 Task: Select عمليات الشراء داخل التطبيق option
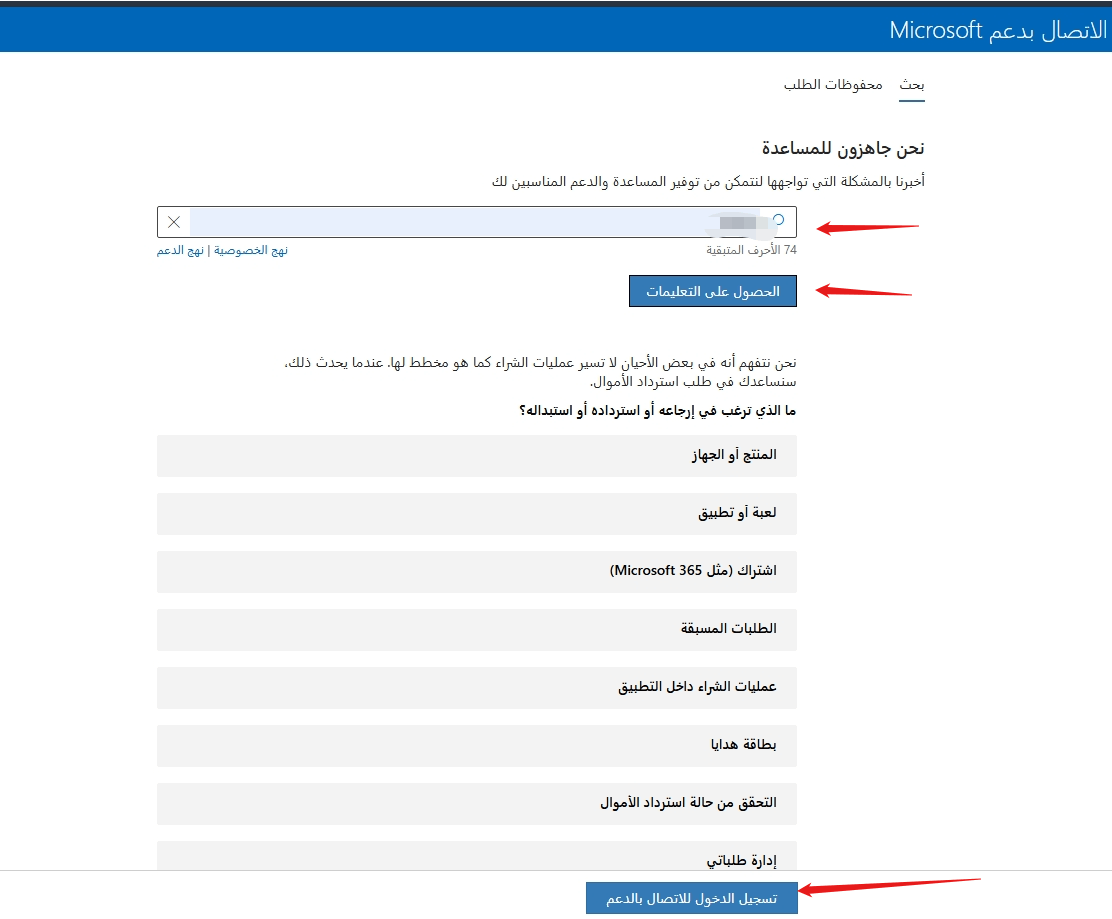(477, 687)
